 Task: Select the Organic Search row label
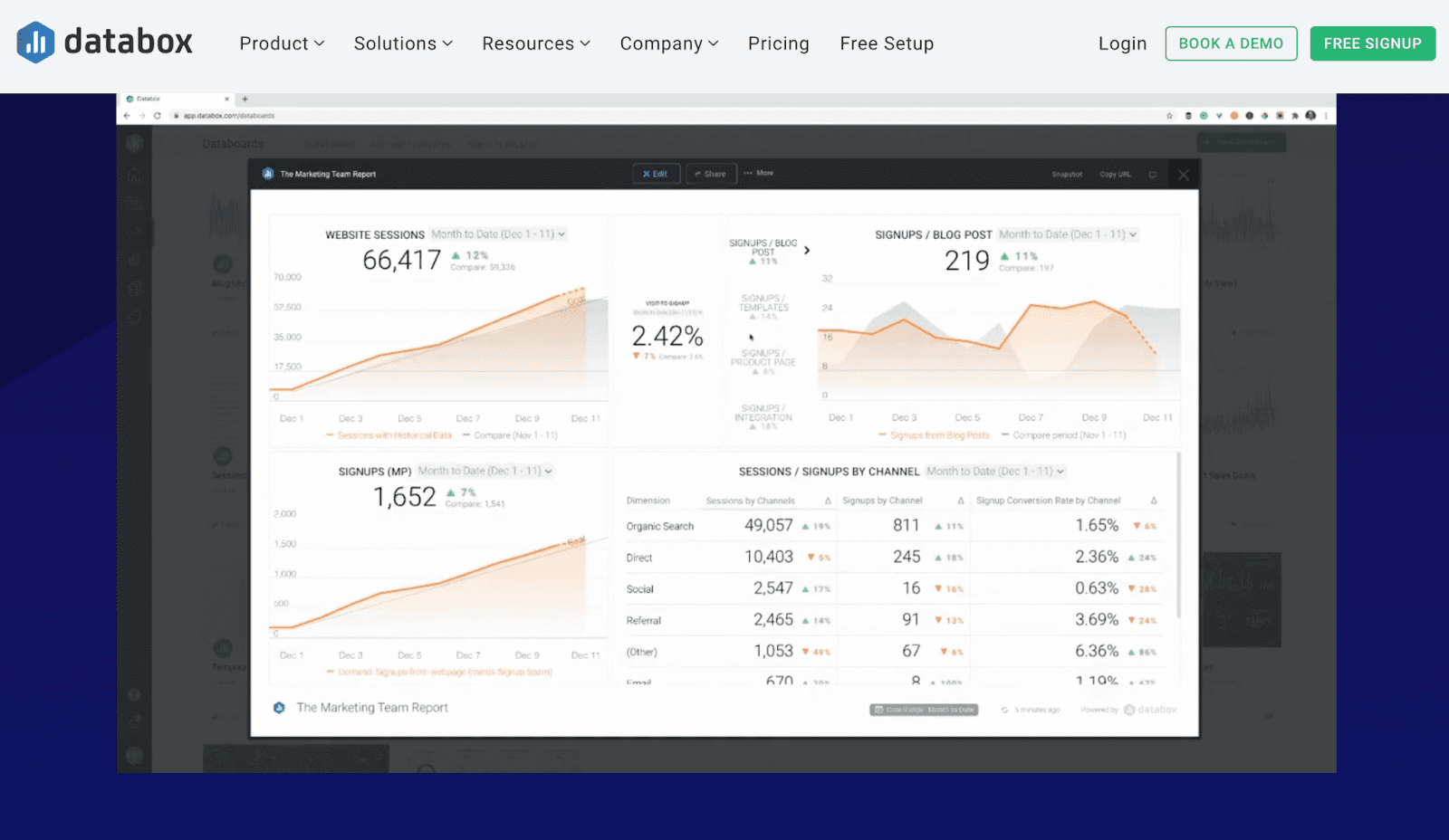point(660,526)
